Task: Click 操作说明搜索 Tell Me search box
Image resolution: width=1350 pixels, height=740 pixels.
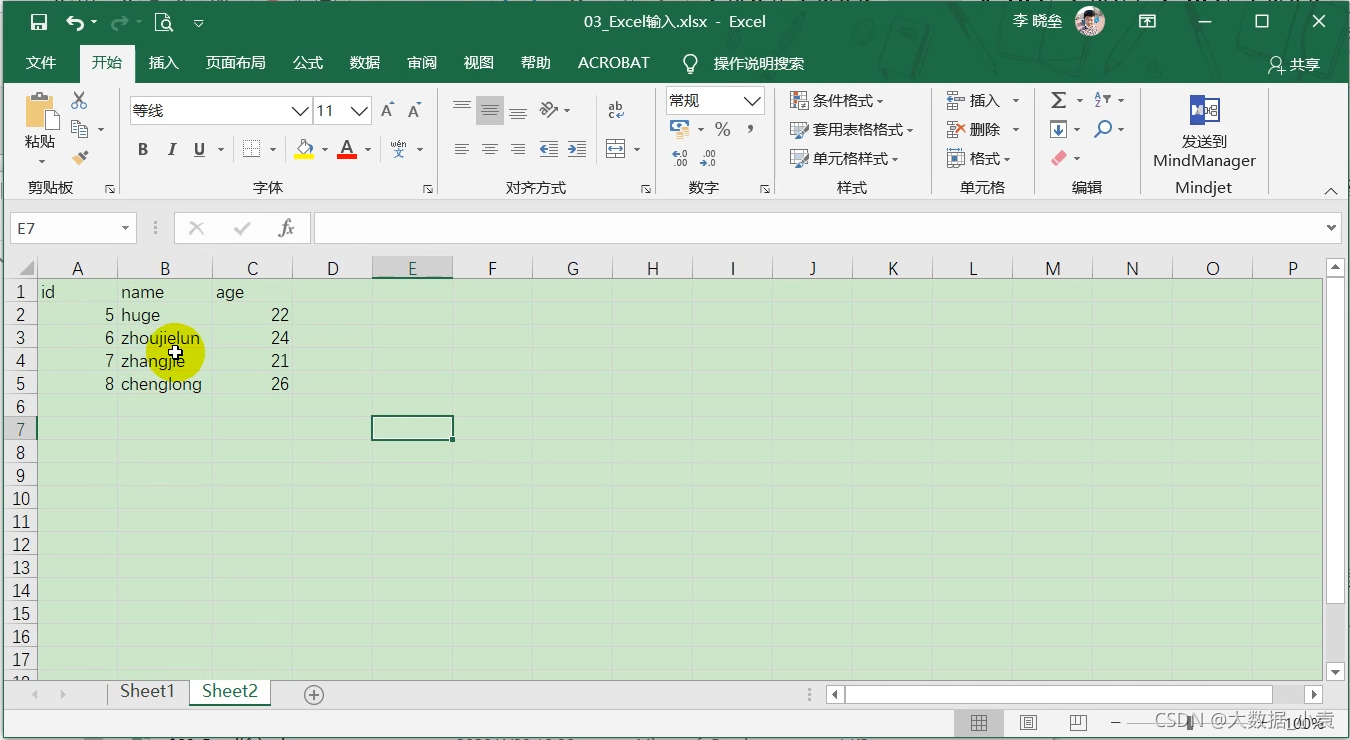Action: click(x=758, y=63)
